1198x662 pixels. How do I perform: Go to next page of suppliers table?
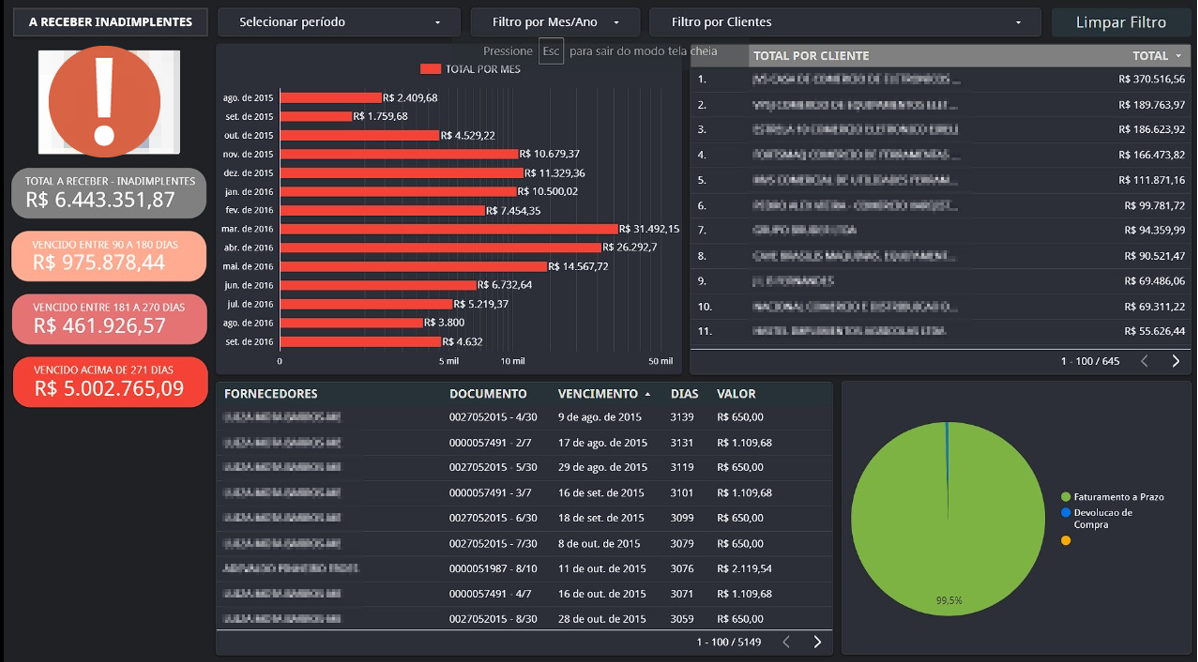(x=818, y=641)
